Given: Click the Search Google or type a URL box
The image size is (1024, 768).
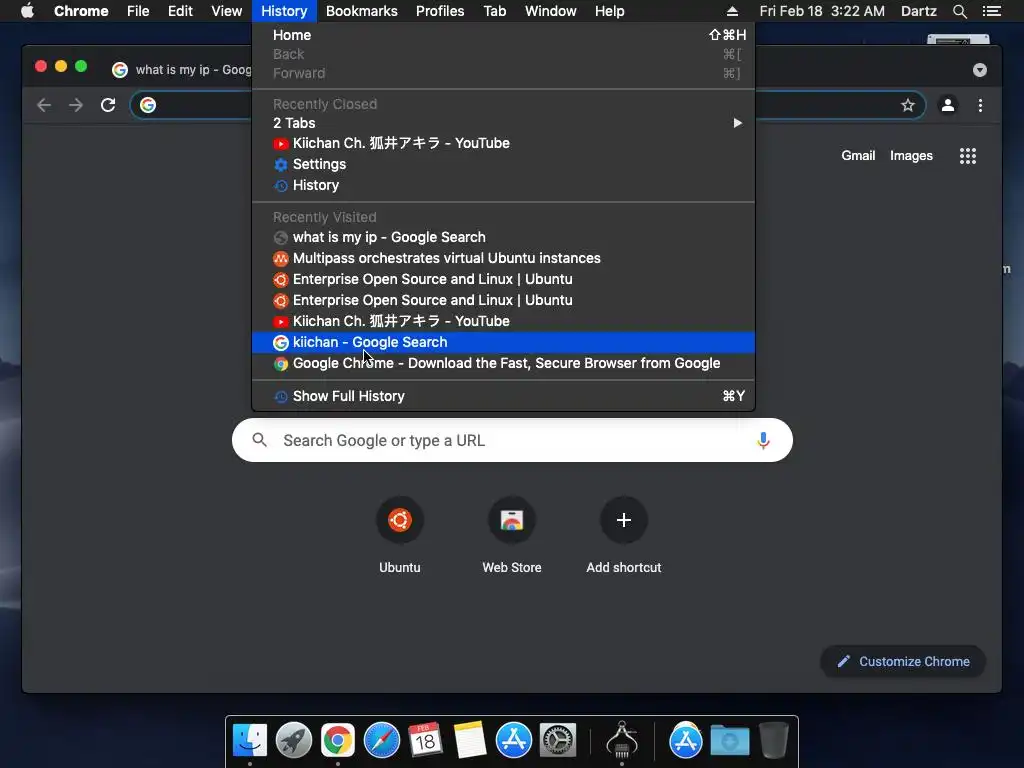Looking at the screenshot, I should click(512, 440).
